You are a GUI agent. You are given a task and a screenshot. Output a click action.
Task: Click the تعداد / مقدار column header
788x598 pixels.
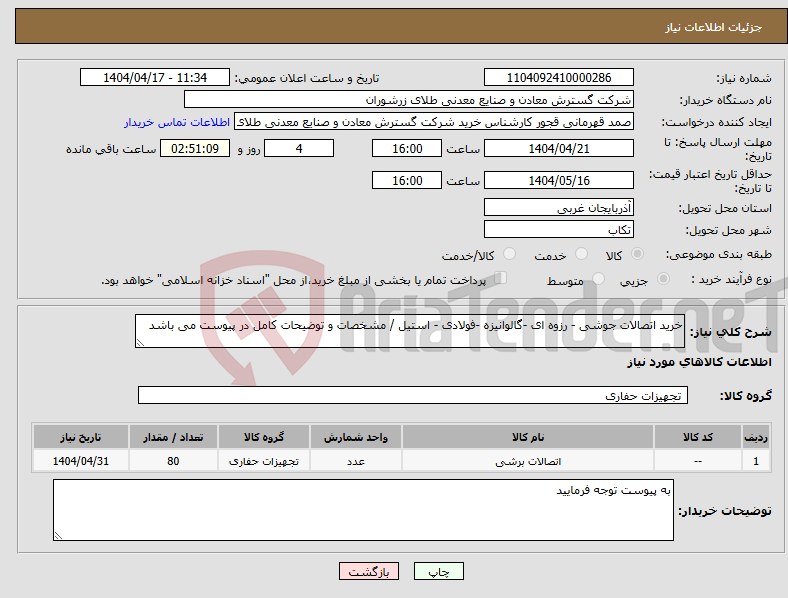tap(173, 437)
